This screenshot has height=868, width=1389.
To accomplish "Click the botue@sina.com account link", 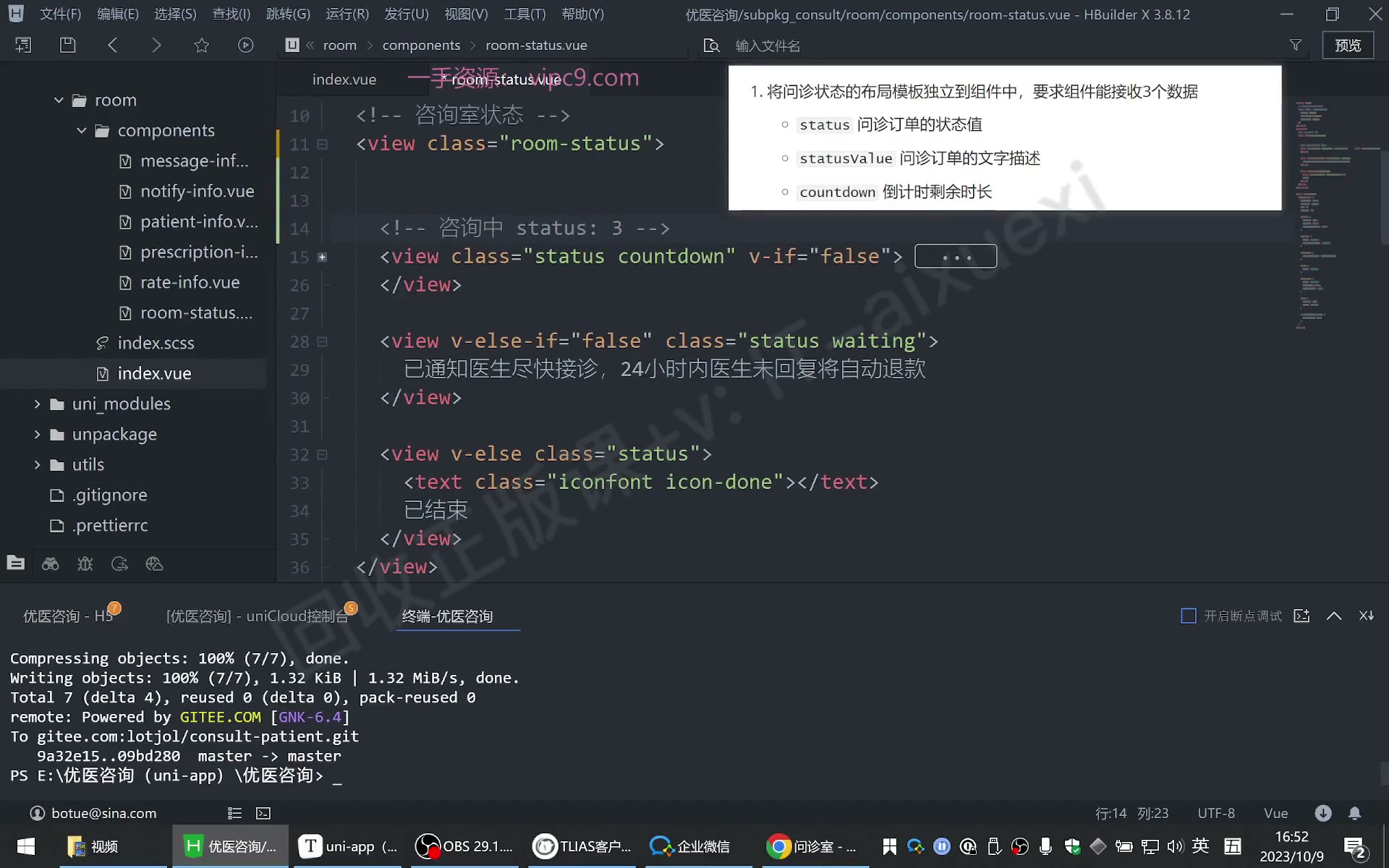I will click(x=103, y=813).
